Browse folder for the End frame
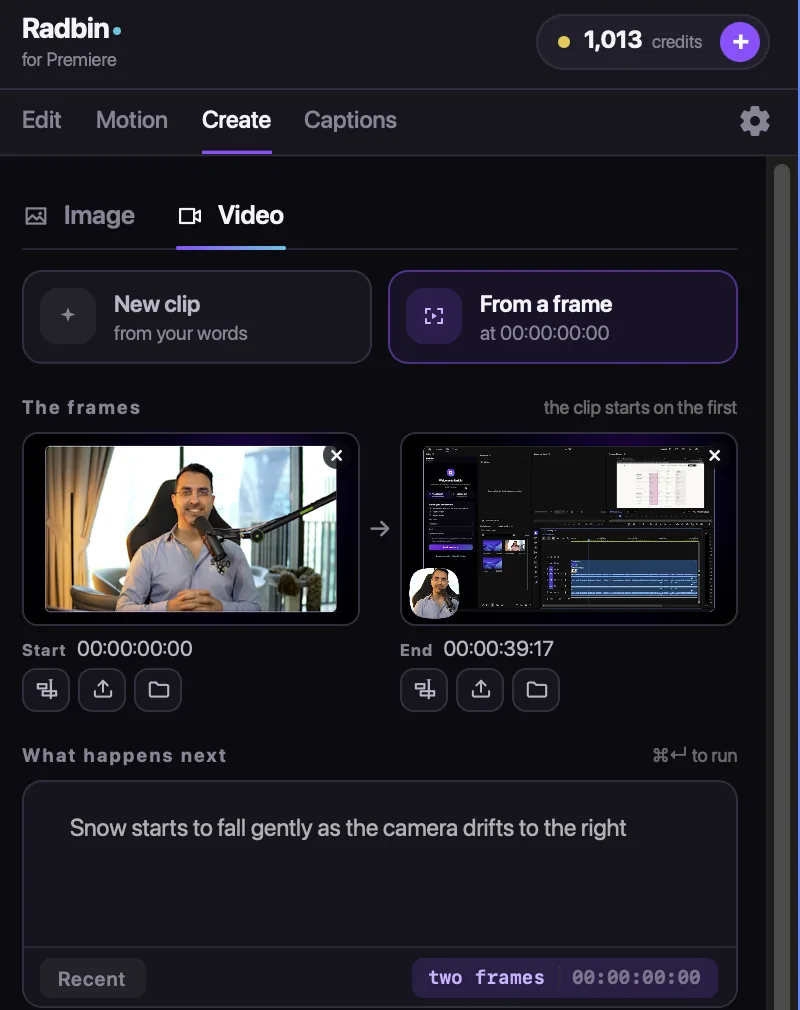The image size is (800, 1010). tap(537, 690)
